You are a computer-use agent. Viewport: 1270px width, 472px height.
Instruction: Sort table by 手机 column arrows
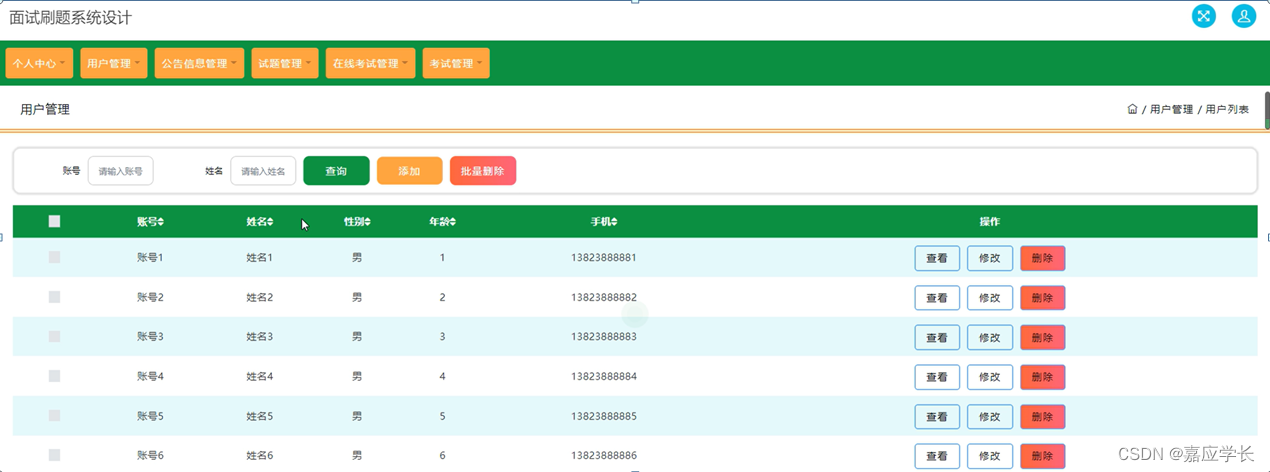click(x=614, y=222)
